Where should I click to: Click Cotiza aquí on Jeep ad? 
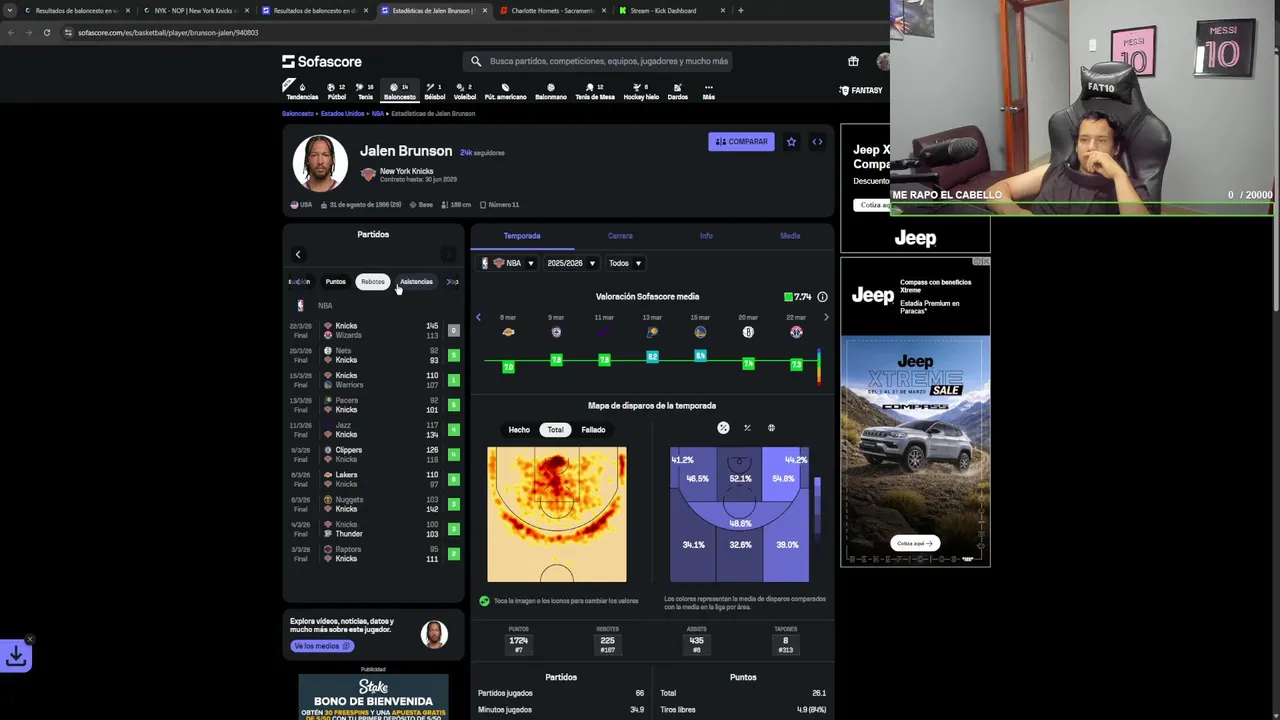[915, 543]
